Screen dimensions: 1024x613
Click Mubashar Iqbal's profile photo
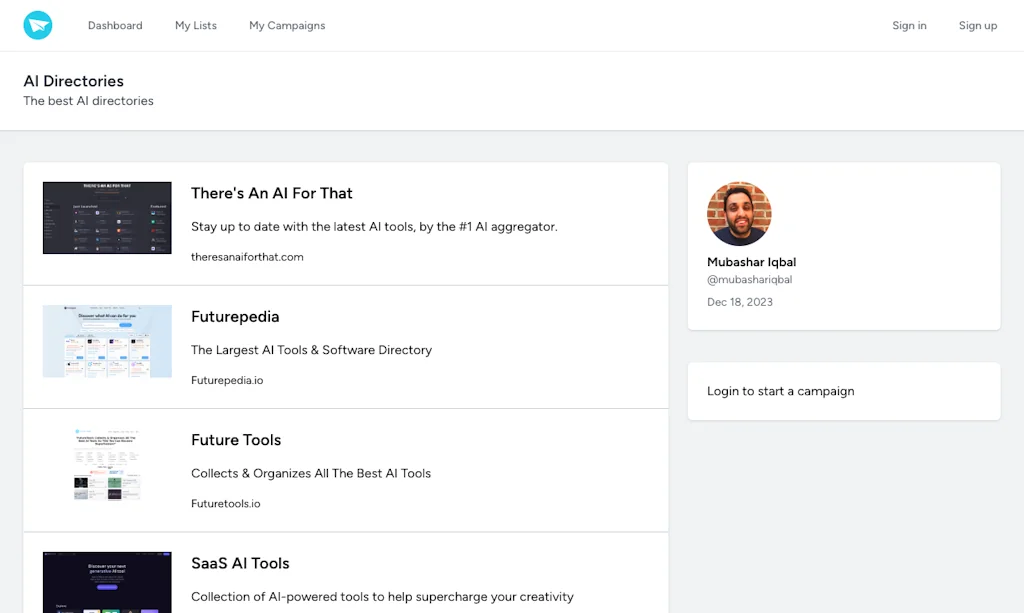click(x=739, y=214)
